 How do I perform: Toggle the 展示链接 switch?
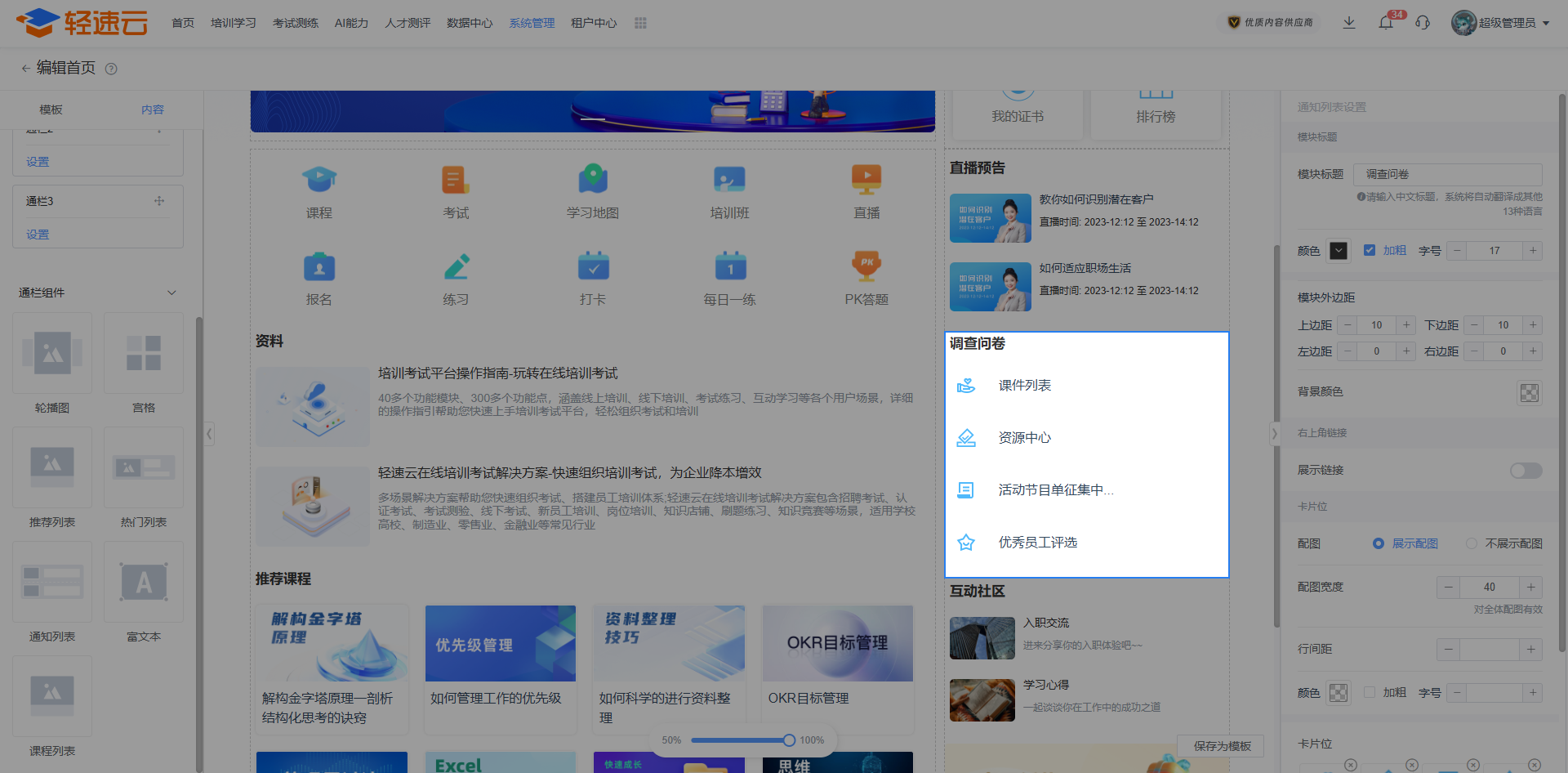(x=1525, y=471)
